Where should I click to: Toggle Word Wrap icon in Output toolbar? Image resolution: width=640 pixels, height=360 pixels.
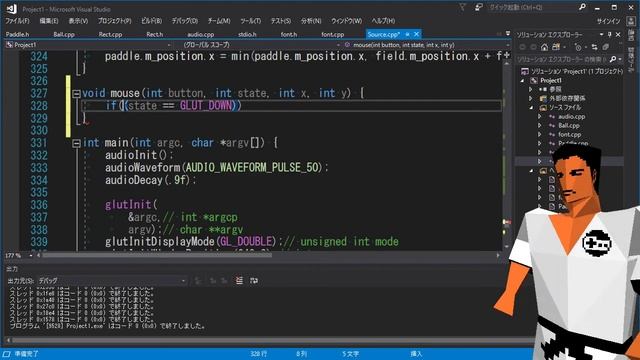point(254,280)
